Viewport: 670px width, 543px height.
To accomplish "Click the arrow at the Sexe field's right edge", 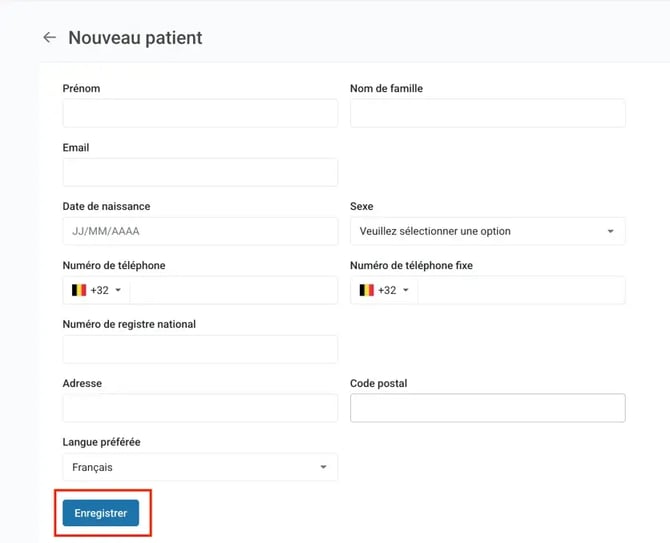I will tap(610, 232).
